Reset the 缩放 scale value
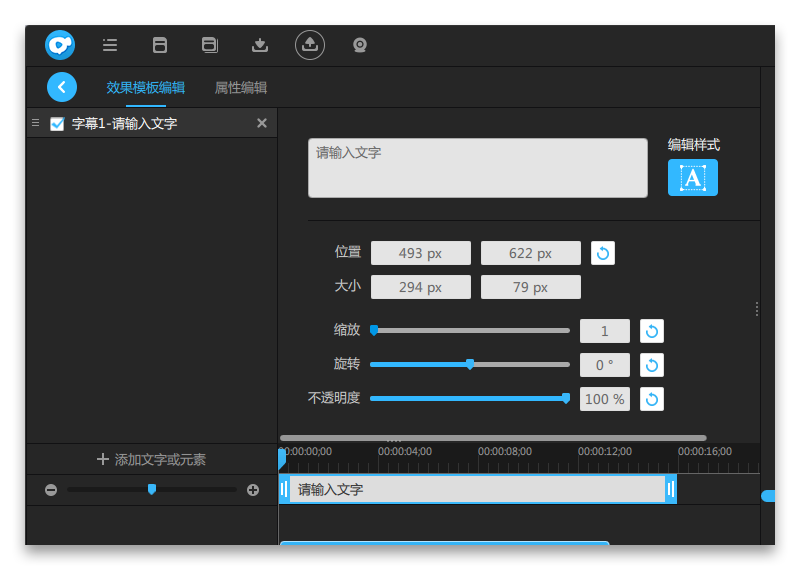 pyautogui.click(x=652, y=331)
